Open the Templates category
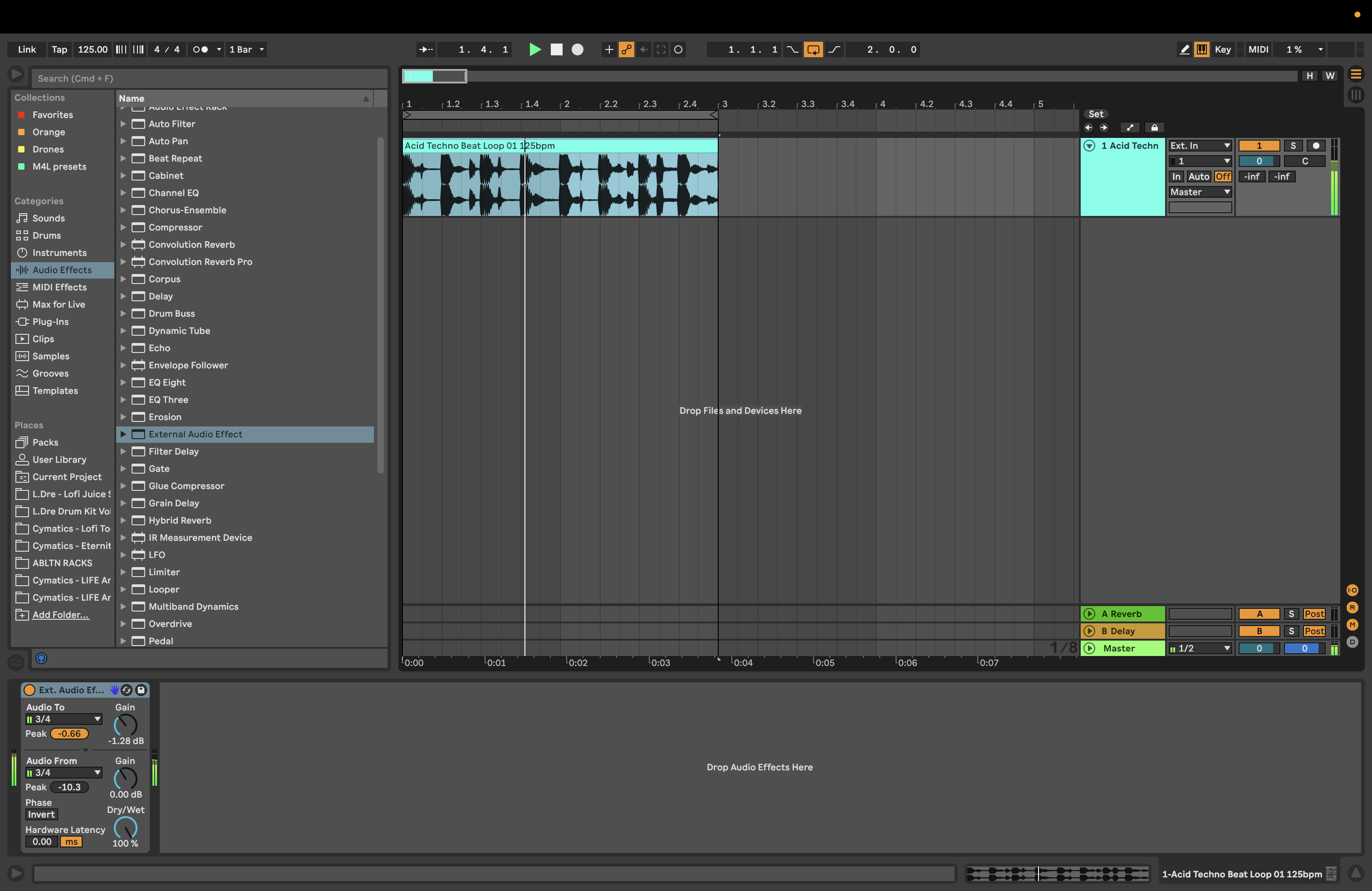1372x891 pixels. click(55, 392)
